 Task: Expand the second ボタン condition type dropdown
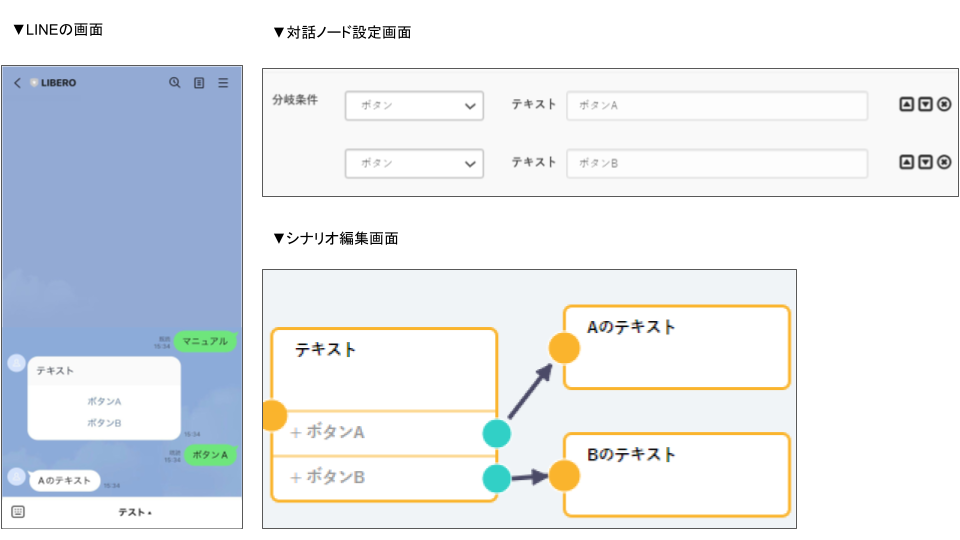click(414, 163)
